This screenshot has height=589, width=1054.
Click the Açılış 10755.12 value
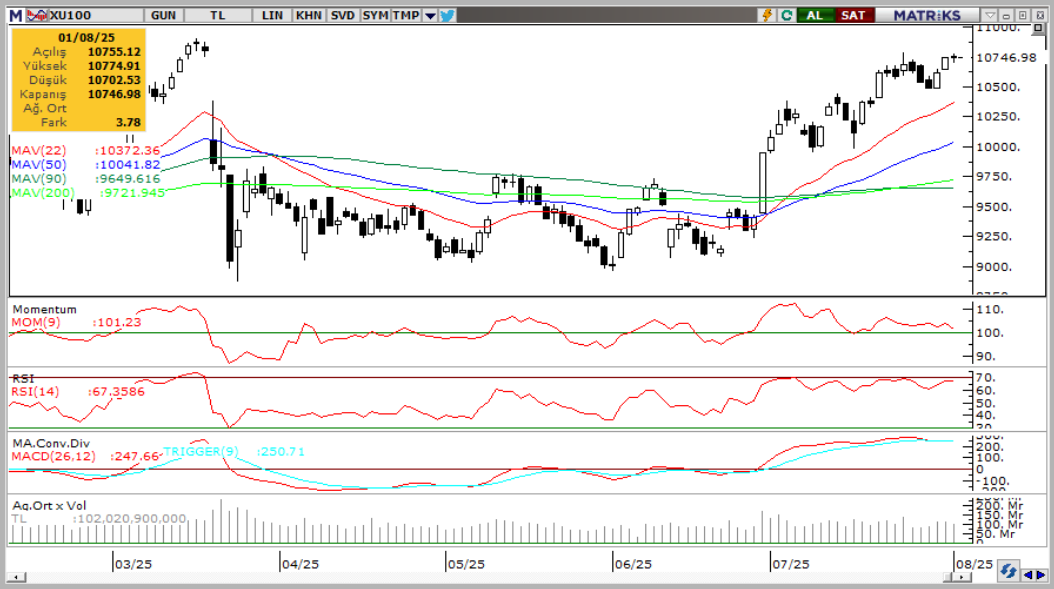coord(114,52)
